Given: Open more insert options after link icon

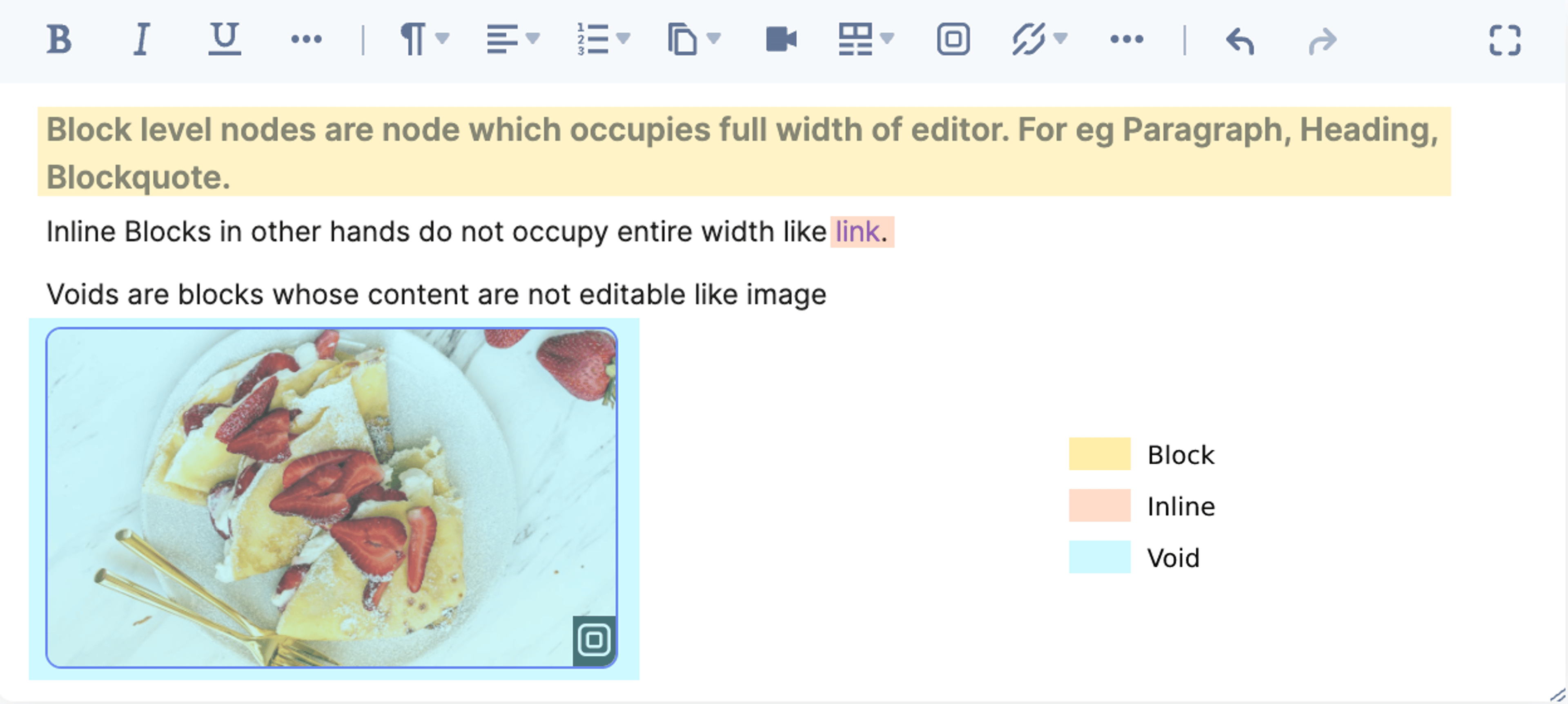Looking at the screenshot, I should [x=1126, y=40].
